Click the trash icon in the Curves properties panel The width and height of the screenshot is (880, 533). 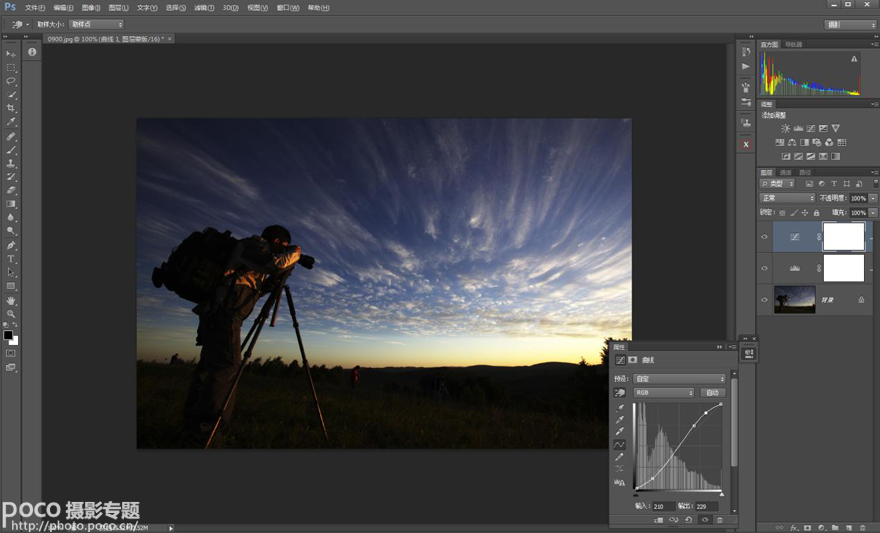719,520
